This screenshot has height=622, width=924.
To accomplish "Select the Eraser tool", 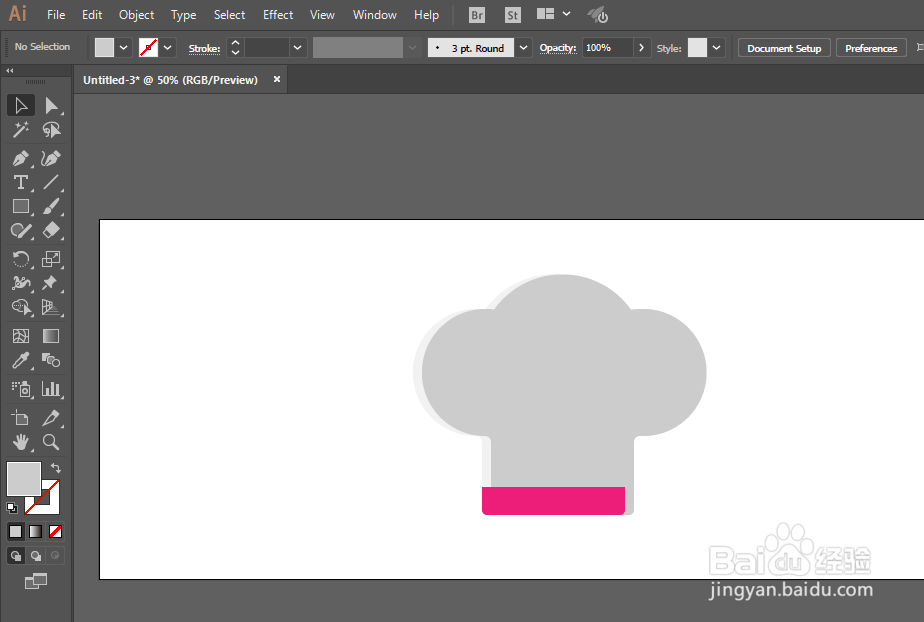I will coord(51,230).
